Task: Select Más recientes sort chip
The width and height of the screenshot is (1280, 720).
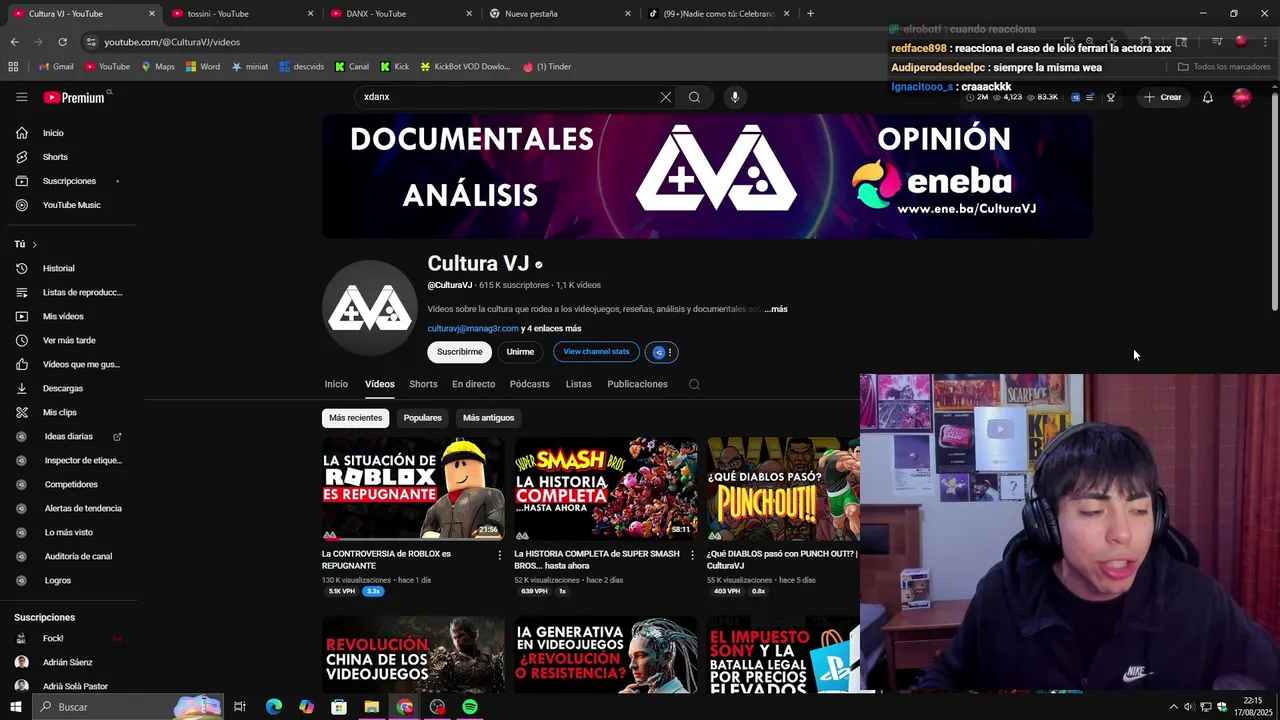Action: point(355,418)
